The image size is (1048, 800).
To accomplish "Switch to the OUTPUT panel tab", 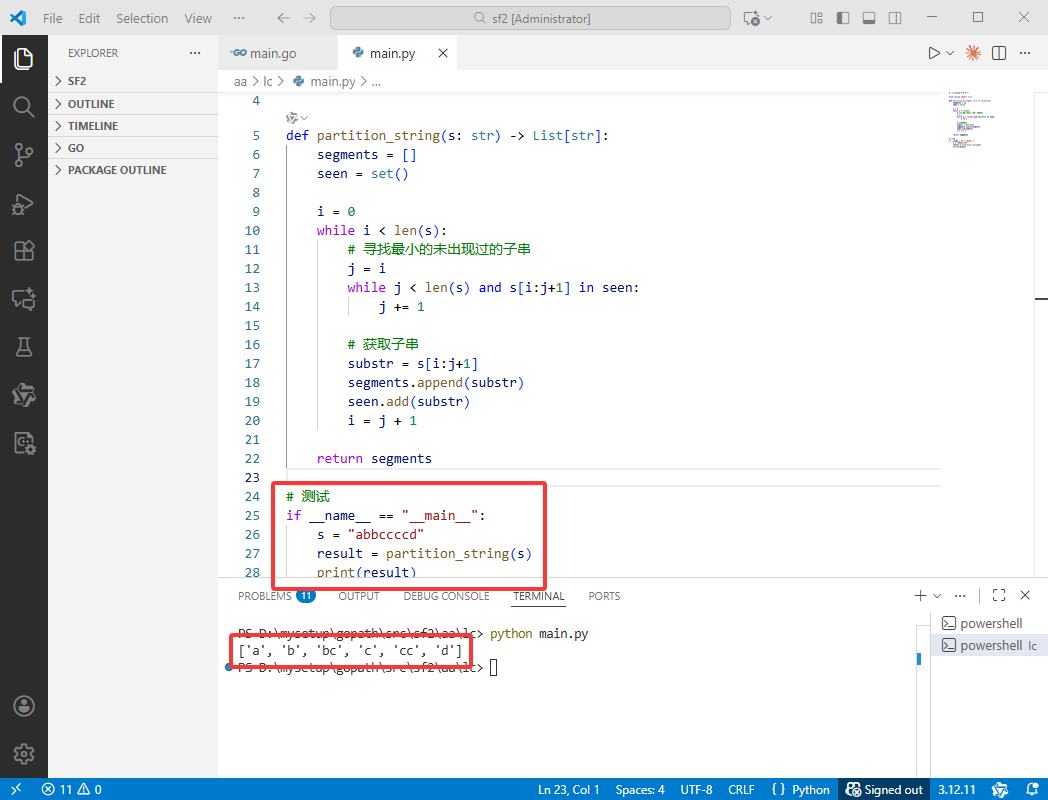I will pyautogui.click(x=358, y=595).
